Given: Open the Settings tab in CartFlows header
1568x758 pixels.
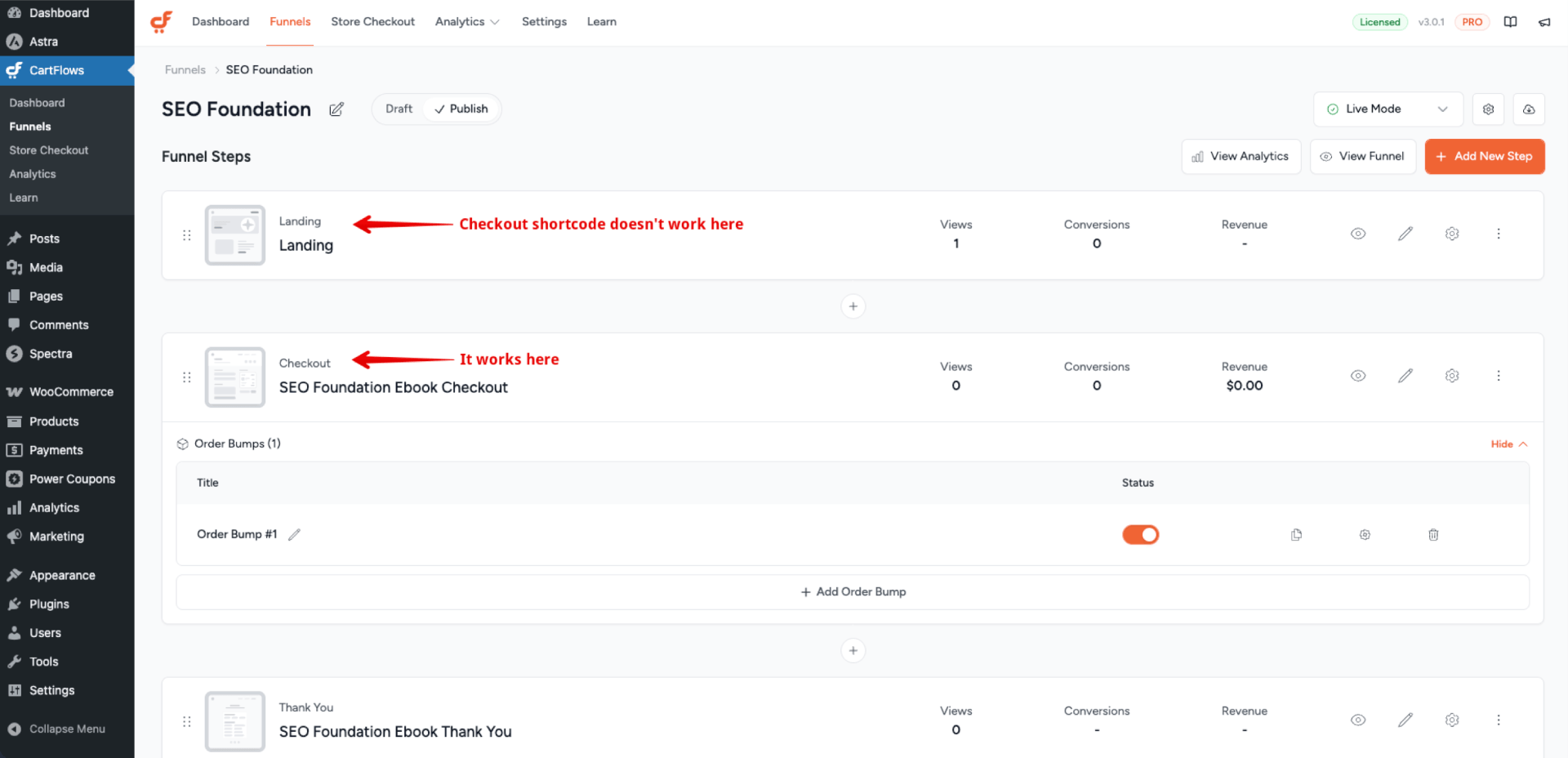Looking at the screenshot, I should (x=544, y=22).
